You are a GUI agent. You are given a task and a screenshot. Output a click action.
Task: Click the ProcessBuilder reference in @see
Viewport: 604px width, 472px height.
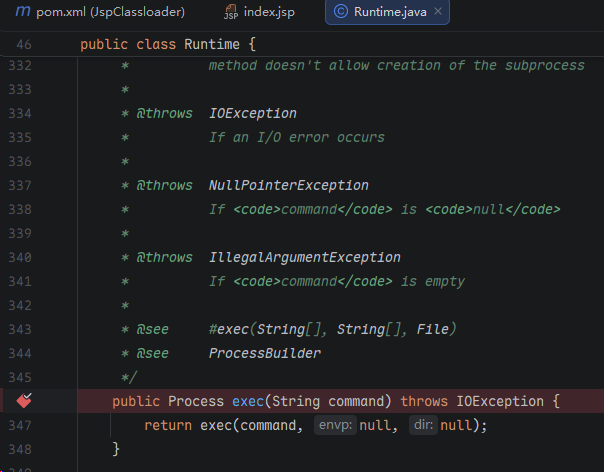pyautogui.click(x=264, y=353)
